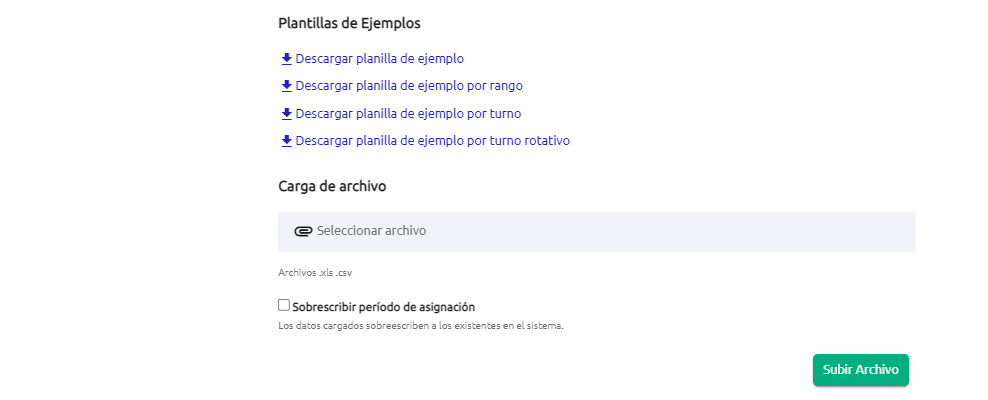The image size is (988, 400).
Task: Click the 'Plantillas de Ejemplos' heading
Action: tap(350, 23)
